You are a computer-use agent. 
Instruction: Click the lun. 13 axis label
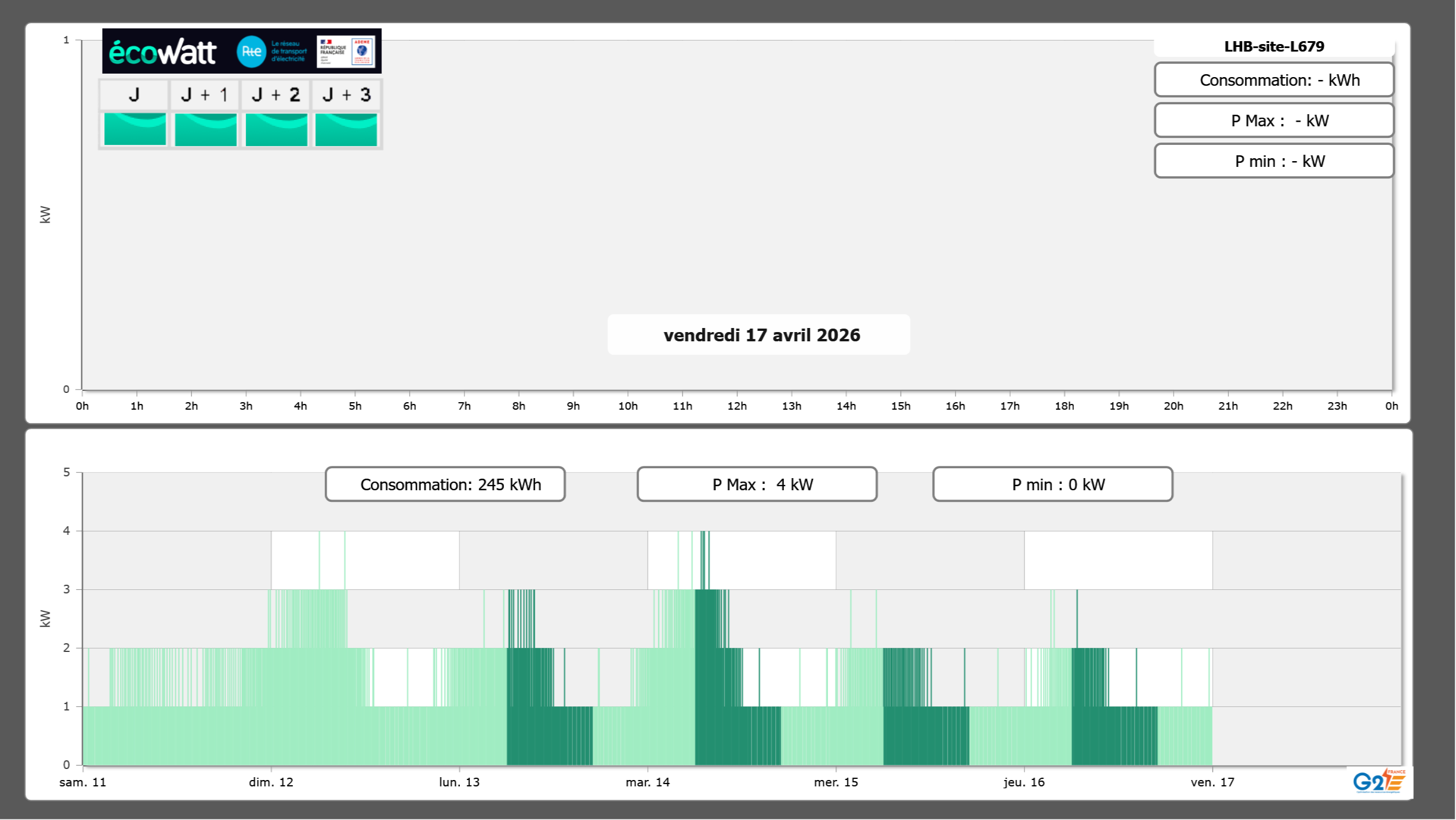click(x=459, y=782)
